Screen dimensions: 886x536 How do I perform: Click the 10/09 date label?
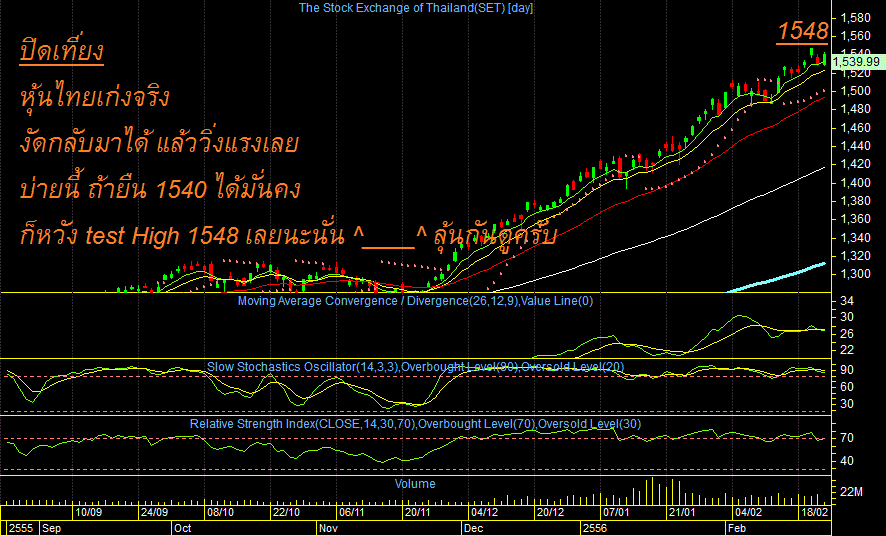[x=89, y=512]
